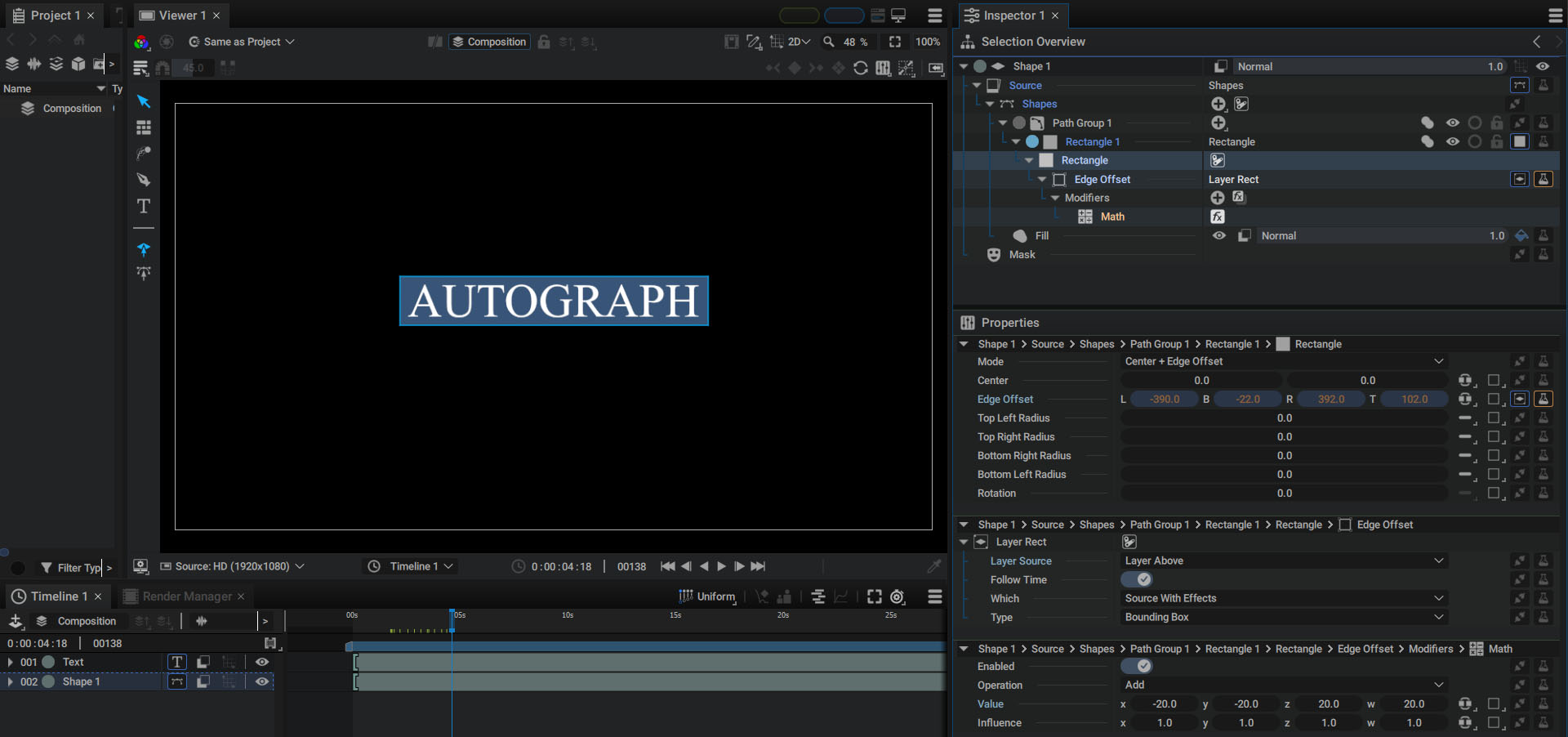Click the viewer color channels icon
Viewport: 1568px width, 737px height.
click(141, 42)
